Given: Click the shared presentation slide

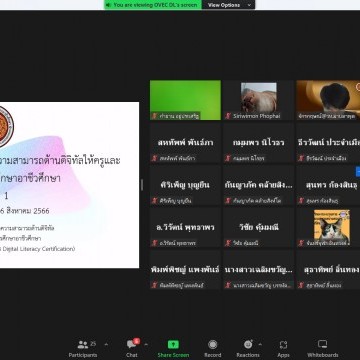Looking at the screenshot, I should click(69, 185).
